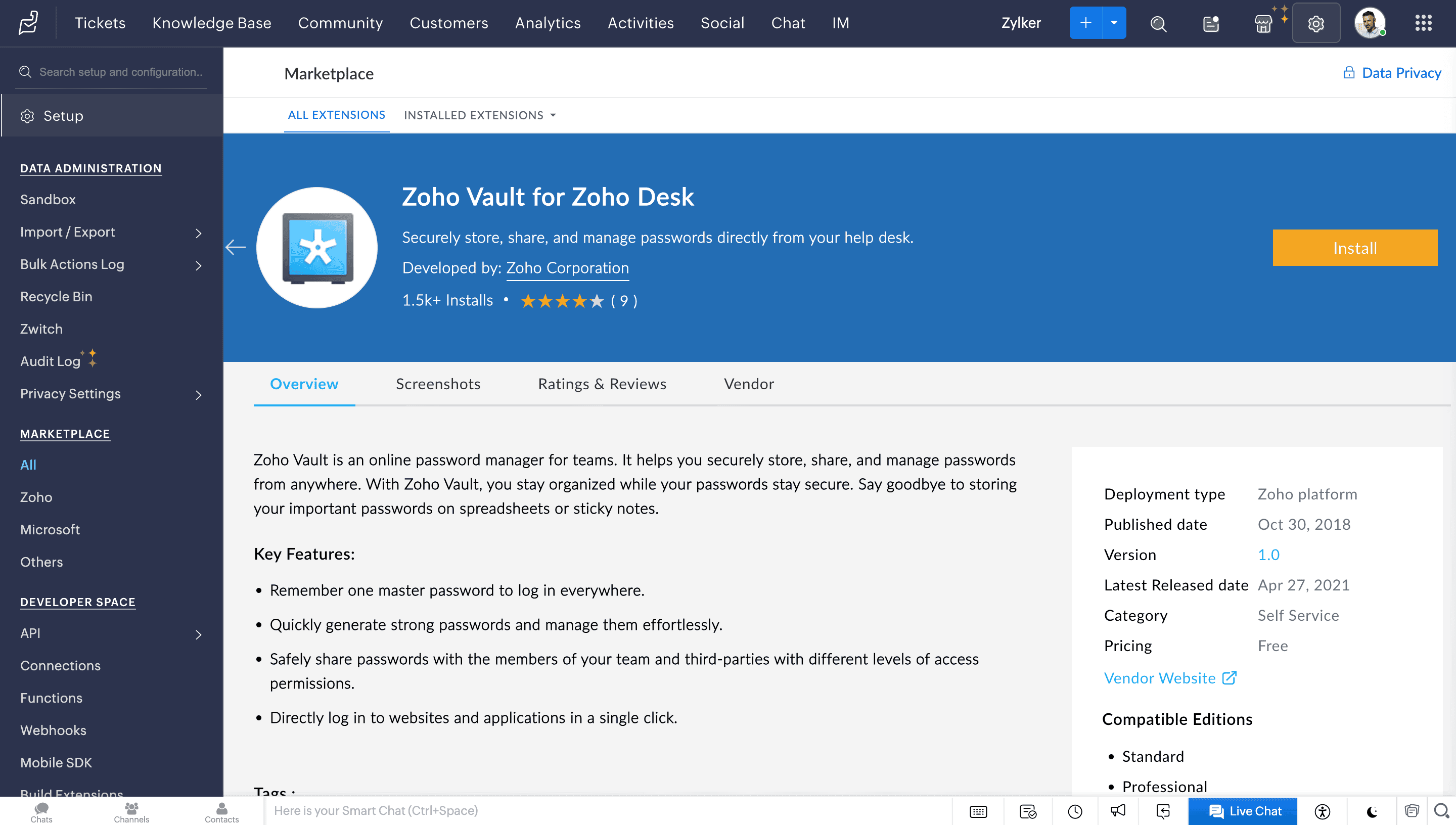Expand the Installed Extensions dropdown
Image resolution: width=1456 pixels, height=825 pixels.
pos(480,115)
